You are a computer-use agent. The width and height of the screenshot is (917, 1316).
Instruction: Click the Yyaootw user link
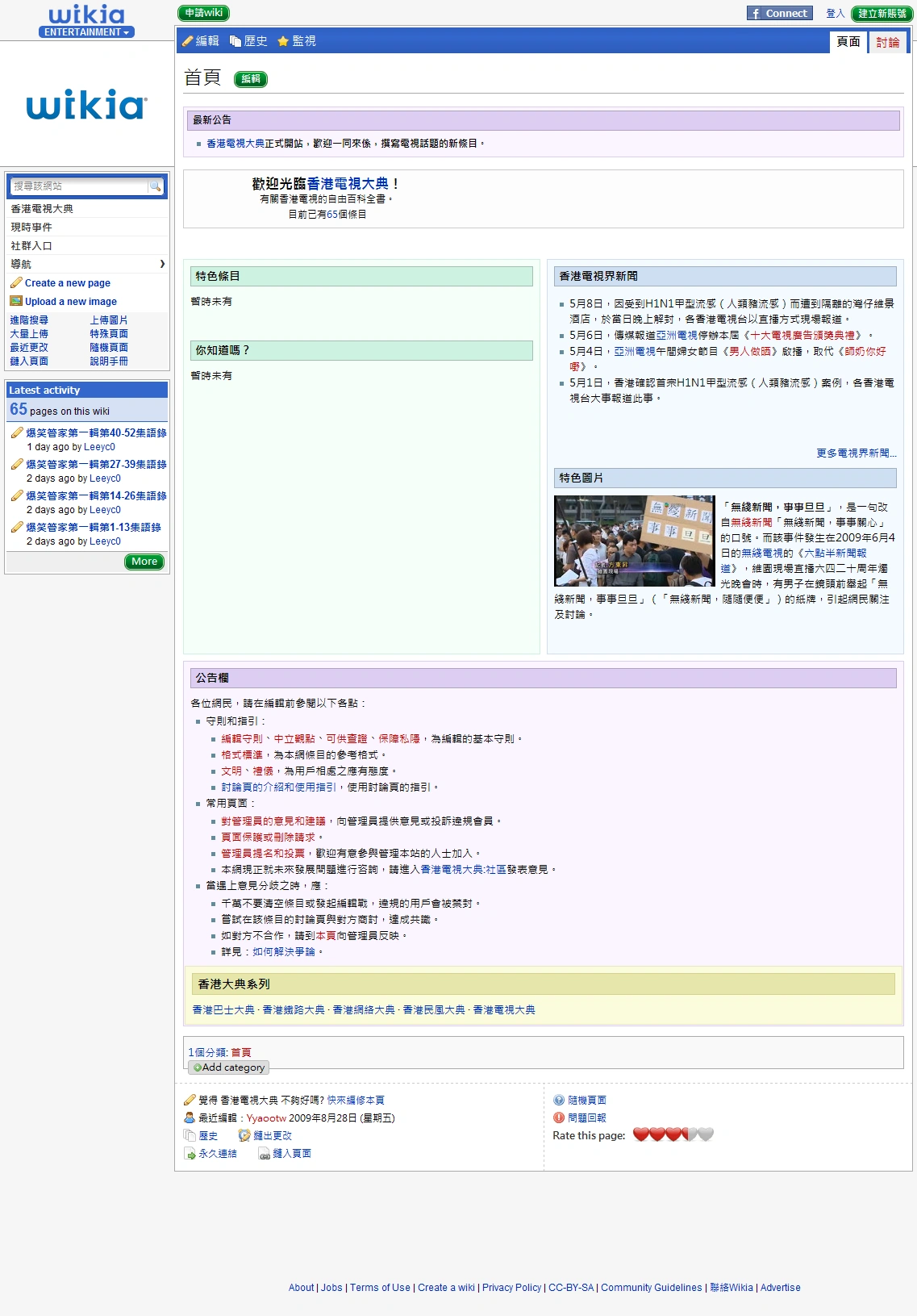pos(266,1118)
